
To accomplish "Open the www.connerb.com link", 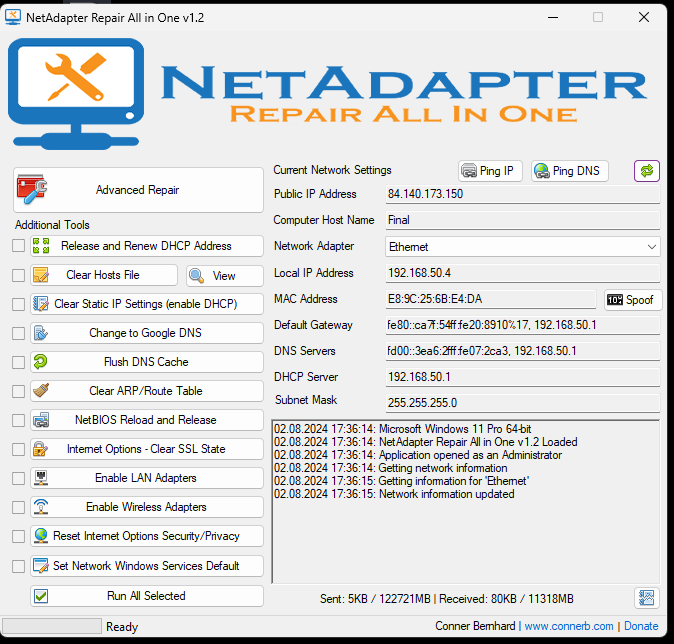I will tap(569, 626).
